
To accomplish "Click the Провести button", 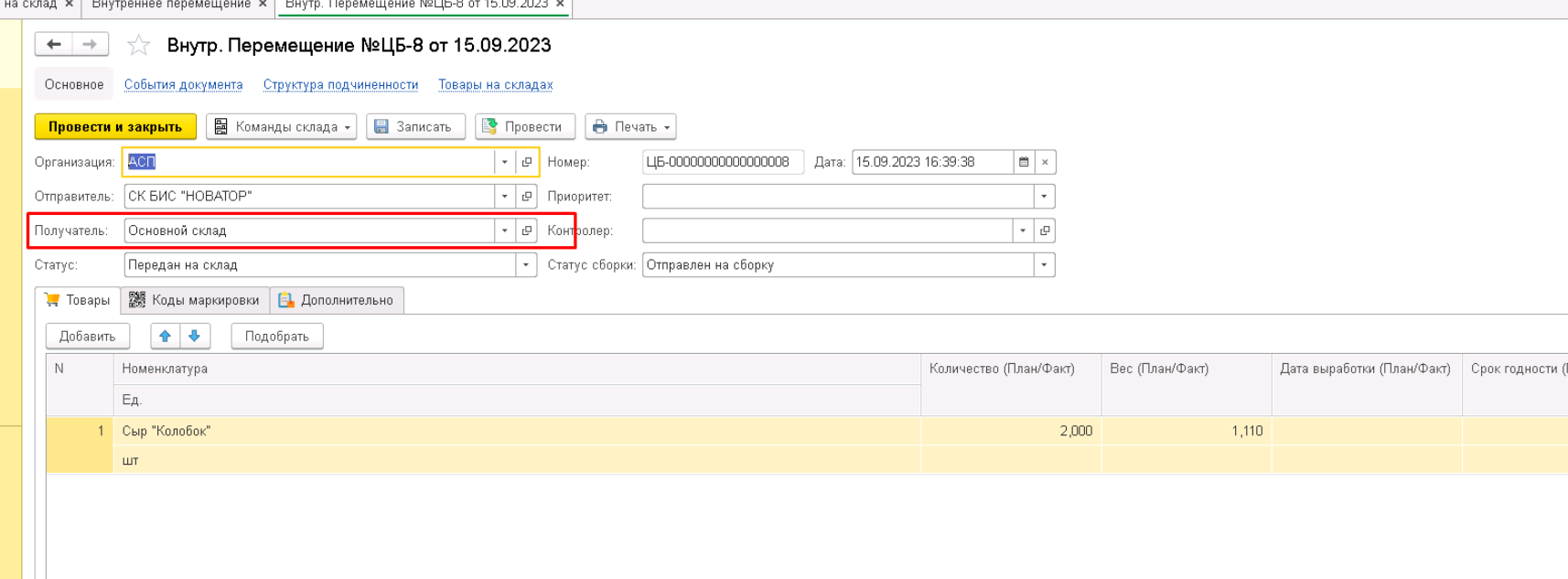I will click(525, 127).
